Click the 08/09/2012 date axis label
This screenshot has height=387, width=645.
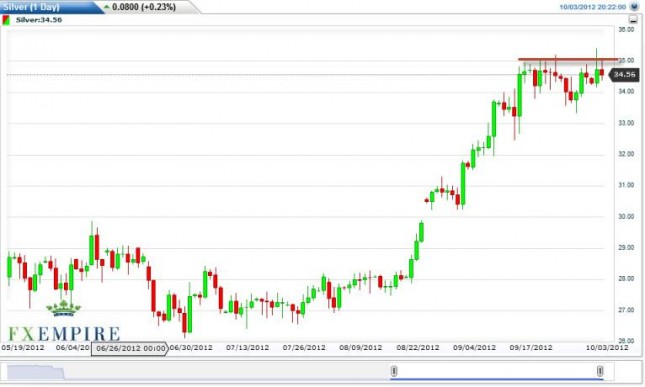(x=361, y=348)
